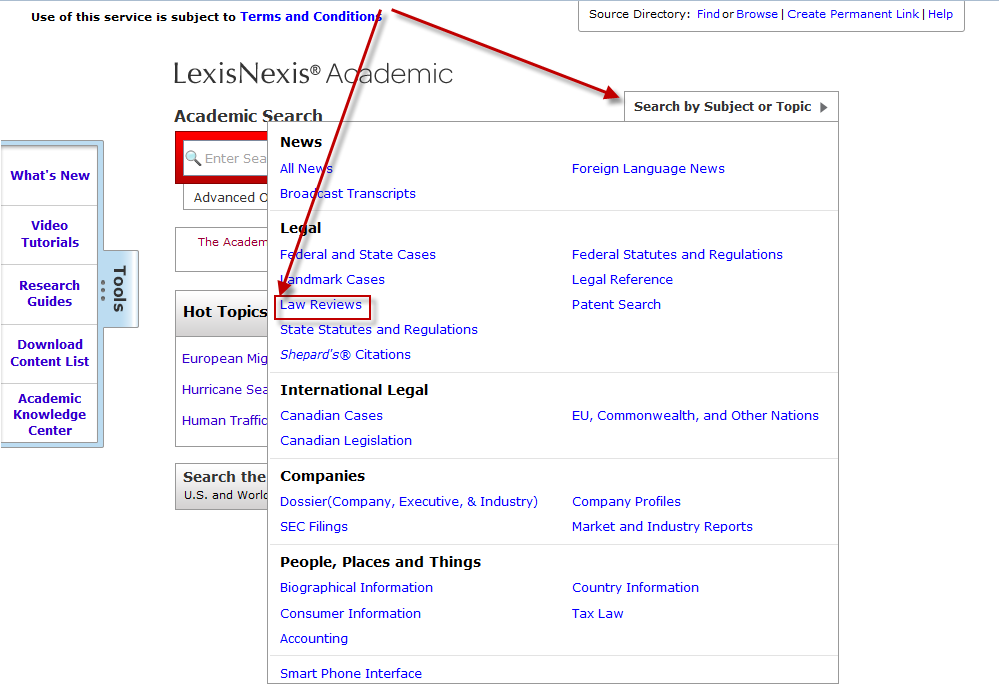Open the European Migration hot topic
This screenshot has height=688, width=999.
224,359
